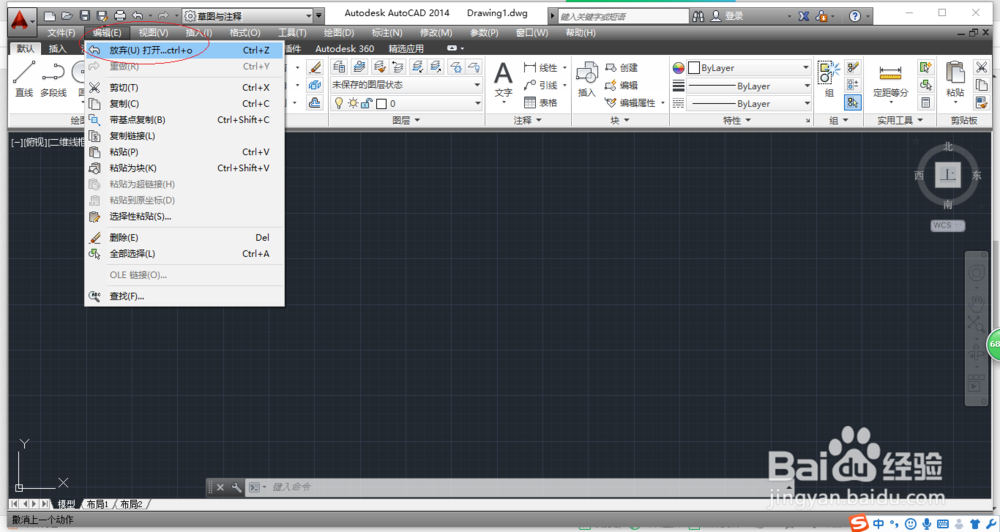Choose 全部选择(L) in Edit menu
The height and width of the screenshot is (532, 1000).
pyautogui.click(x=184, y=253)
